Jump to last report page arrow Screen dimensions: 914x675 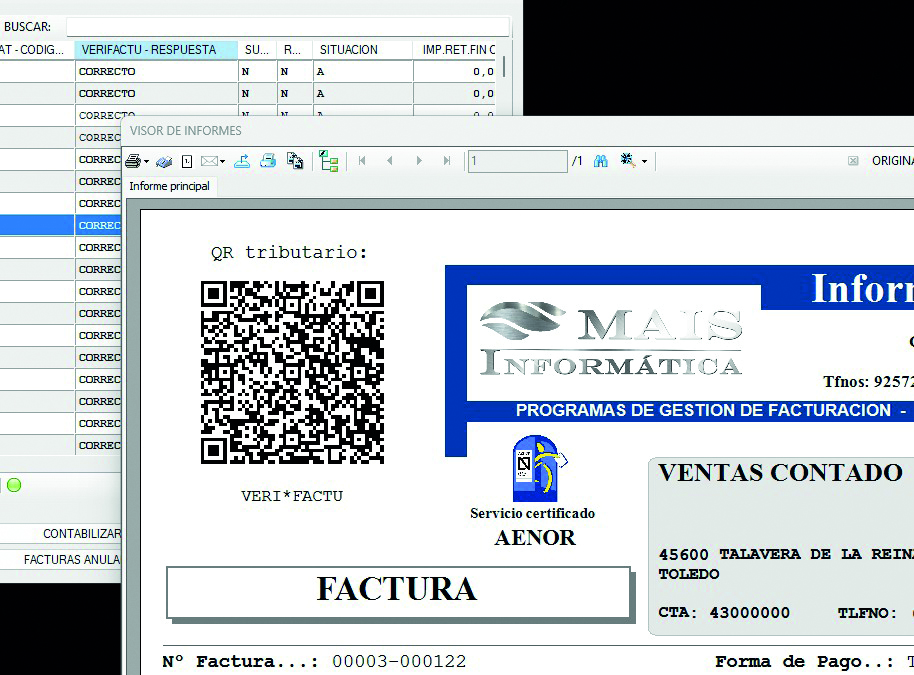[447, 161]
